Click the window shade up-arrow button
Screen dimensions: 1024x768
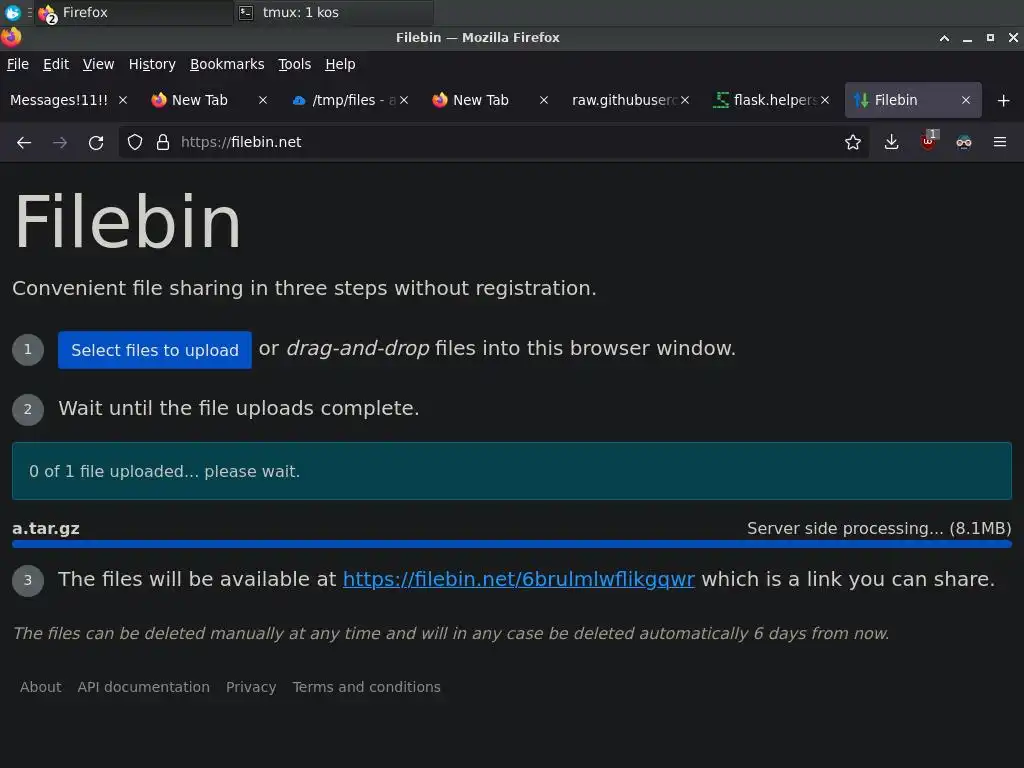click(x=944, y=38)
